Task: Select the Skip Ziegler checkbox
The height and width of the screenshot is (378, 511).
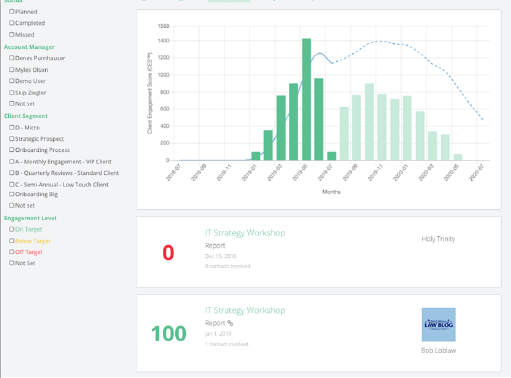Action: (x=12, y=92)
